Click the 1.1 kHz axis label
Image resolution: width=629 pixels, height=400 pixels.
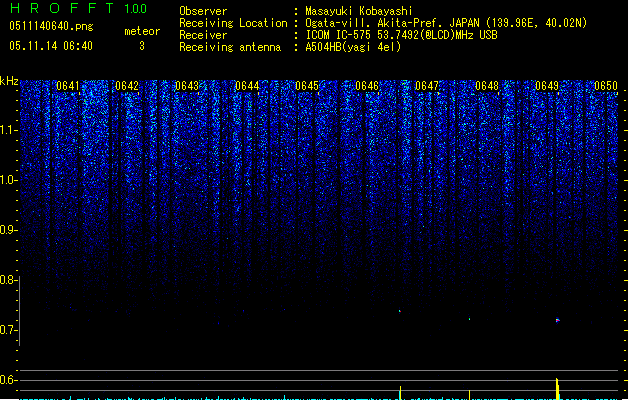[x=8, y=130]
